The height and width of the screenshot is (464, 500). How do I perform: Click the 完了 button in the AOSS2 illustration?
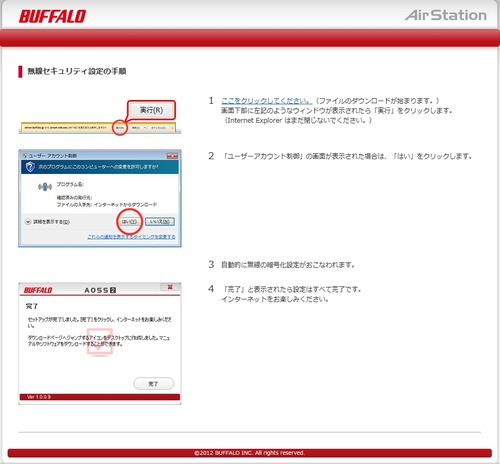pos(154,384)
